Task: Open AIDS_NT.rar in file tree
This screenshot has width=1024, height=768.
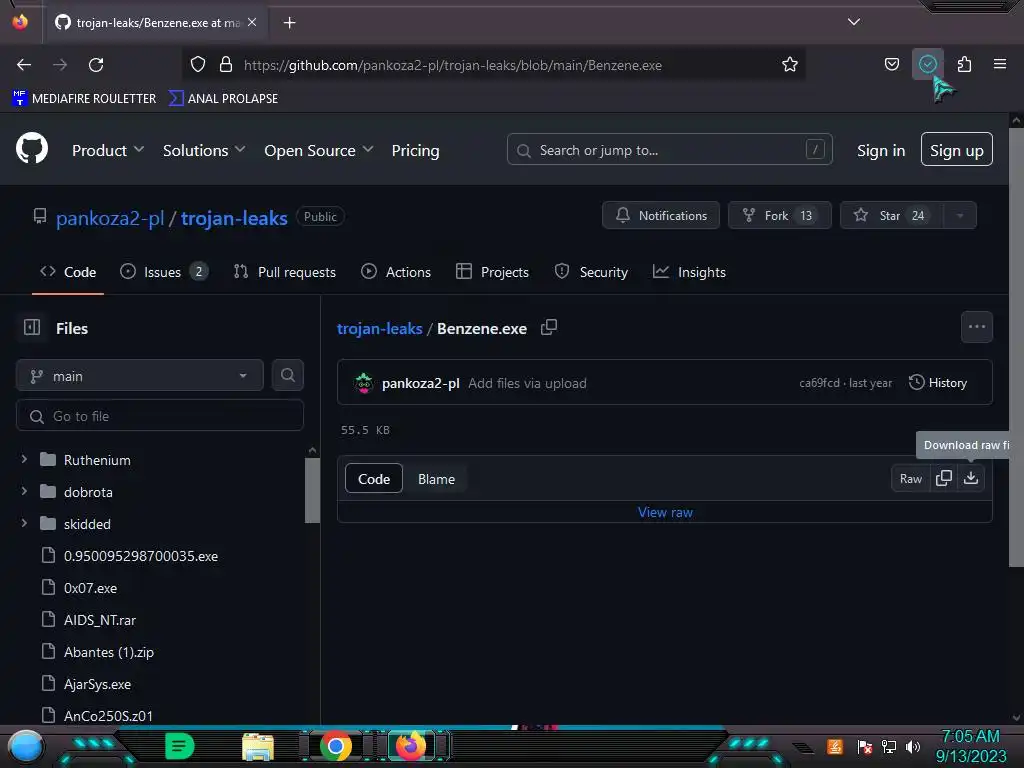Action: tap(99, 620)
